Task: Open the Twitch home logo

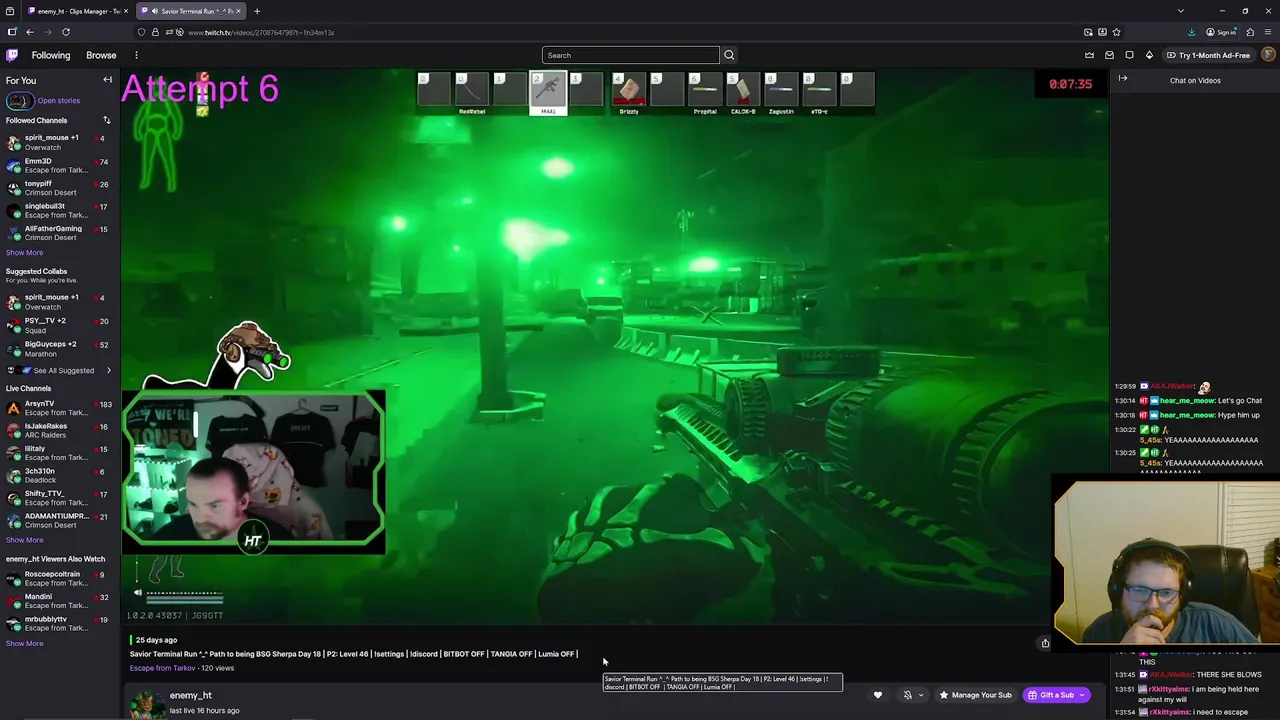Action: pyautogui.click(x=12, y=55)
